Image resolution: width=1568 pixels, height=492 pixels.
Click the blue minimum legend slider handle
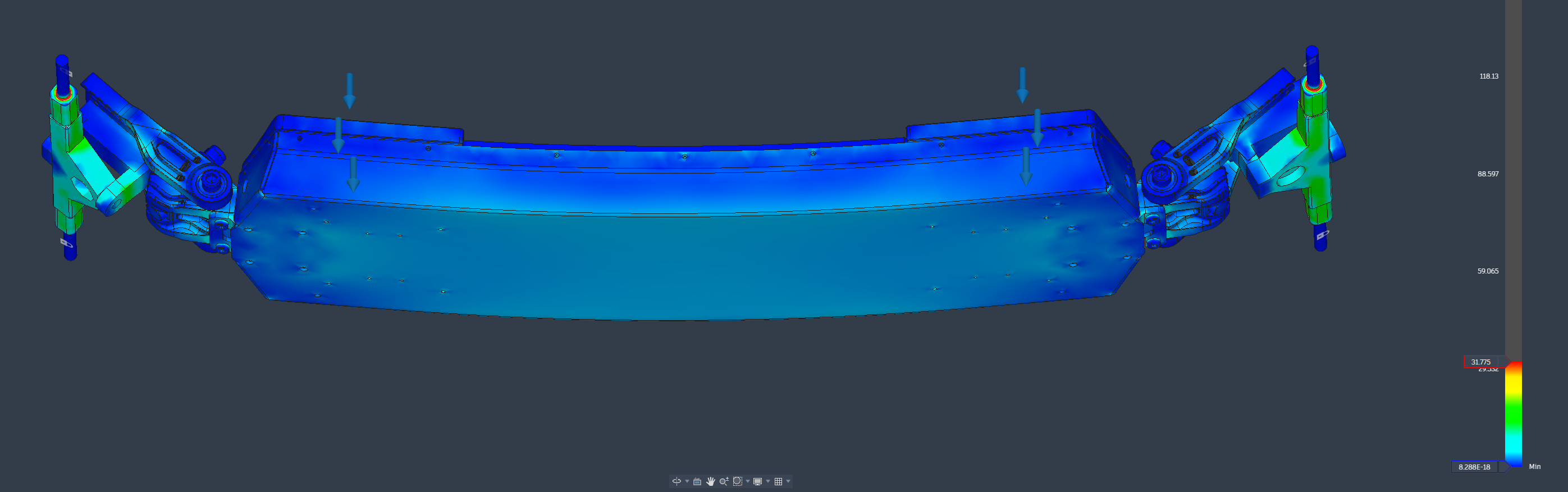(x=1503, y=467)
